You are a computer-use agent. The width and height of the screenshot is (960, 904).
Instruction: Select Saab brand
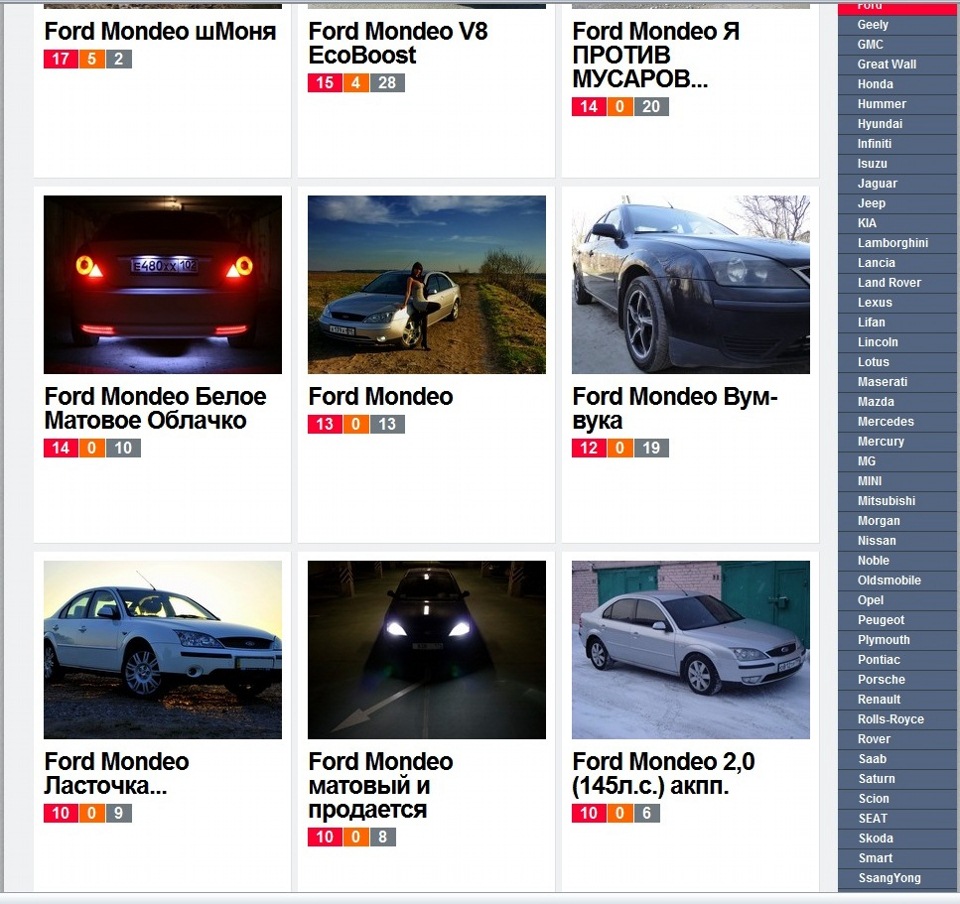[899, 759]
